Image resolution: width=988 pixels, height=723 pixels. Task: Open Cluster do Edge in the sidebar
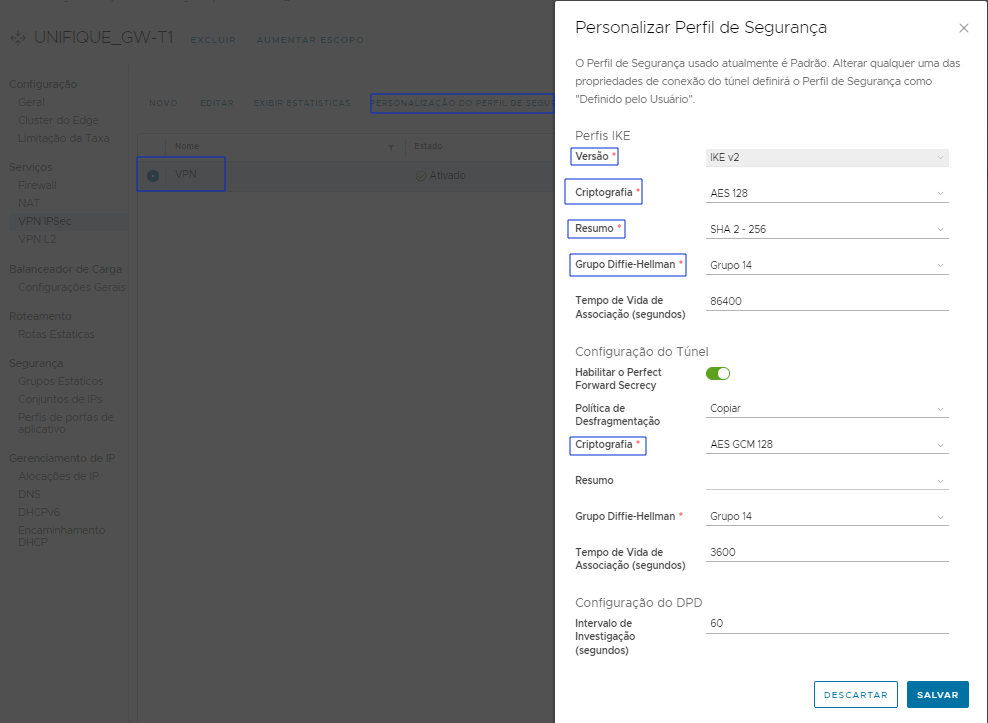click(58, 120)
